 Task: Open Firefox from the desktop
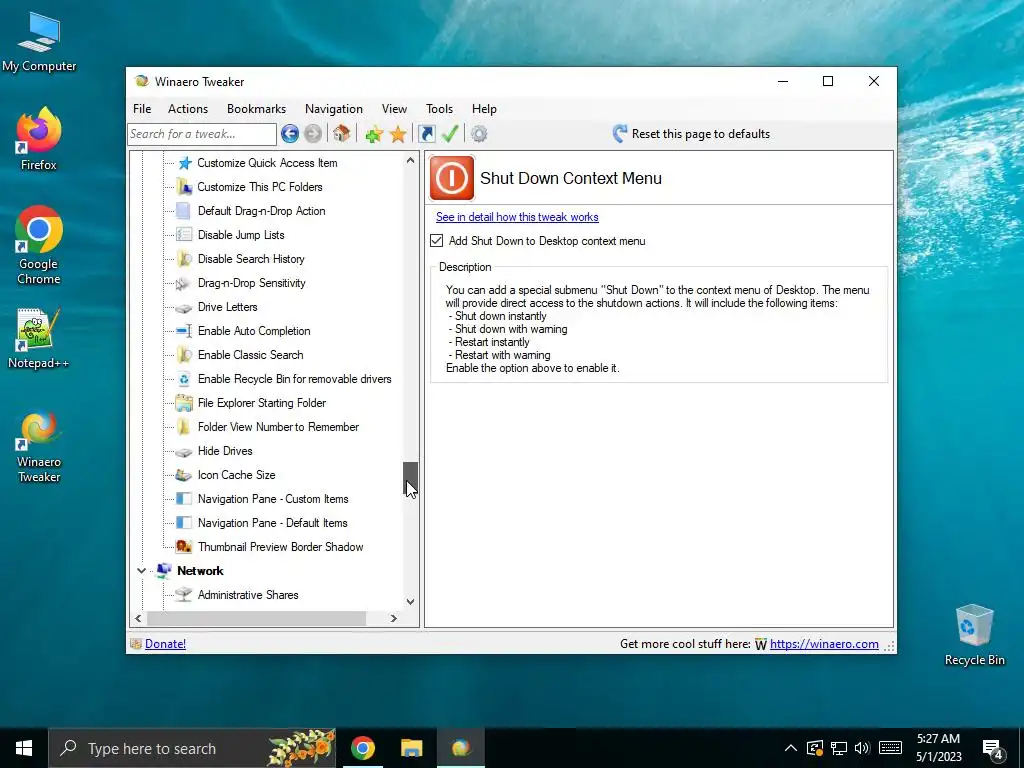pos(39,138)
